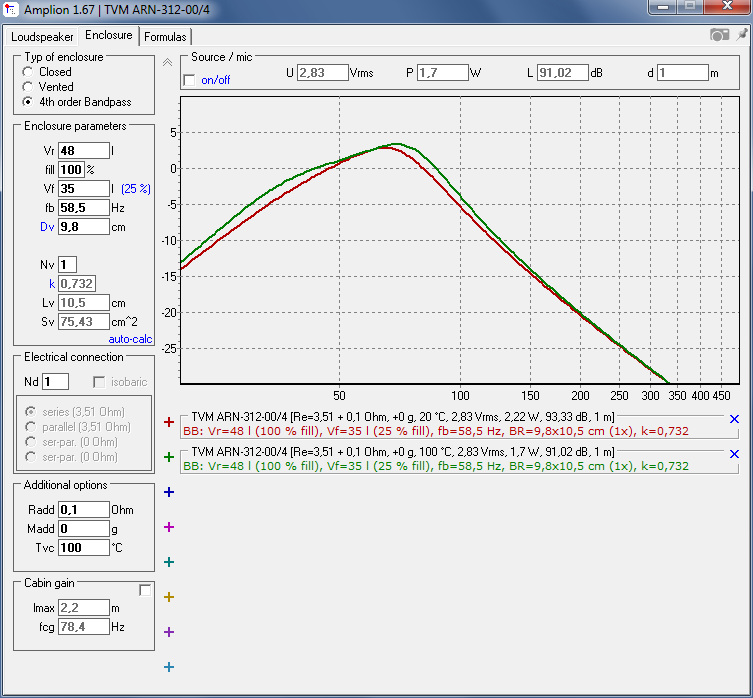Click the red plus curve slot icon
The width and height of the screenshot is (753, 698).
[169, 422]
